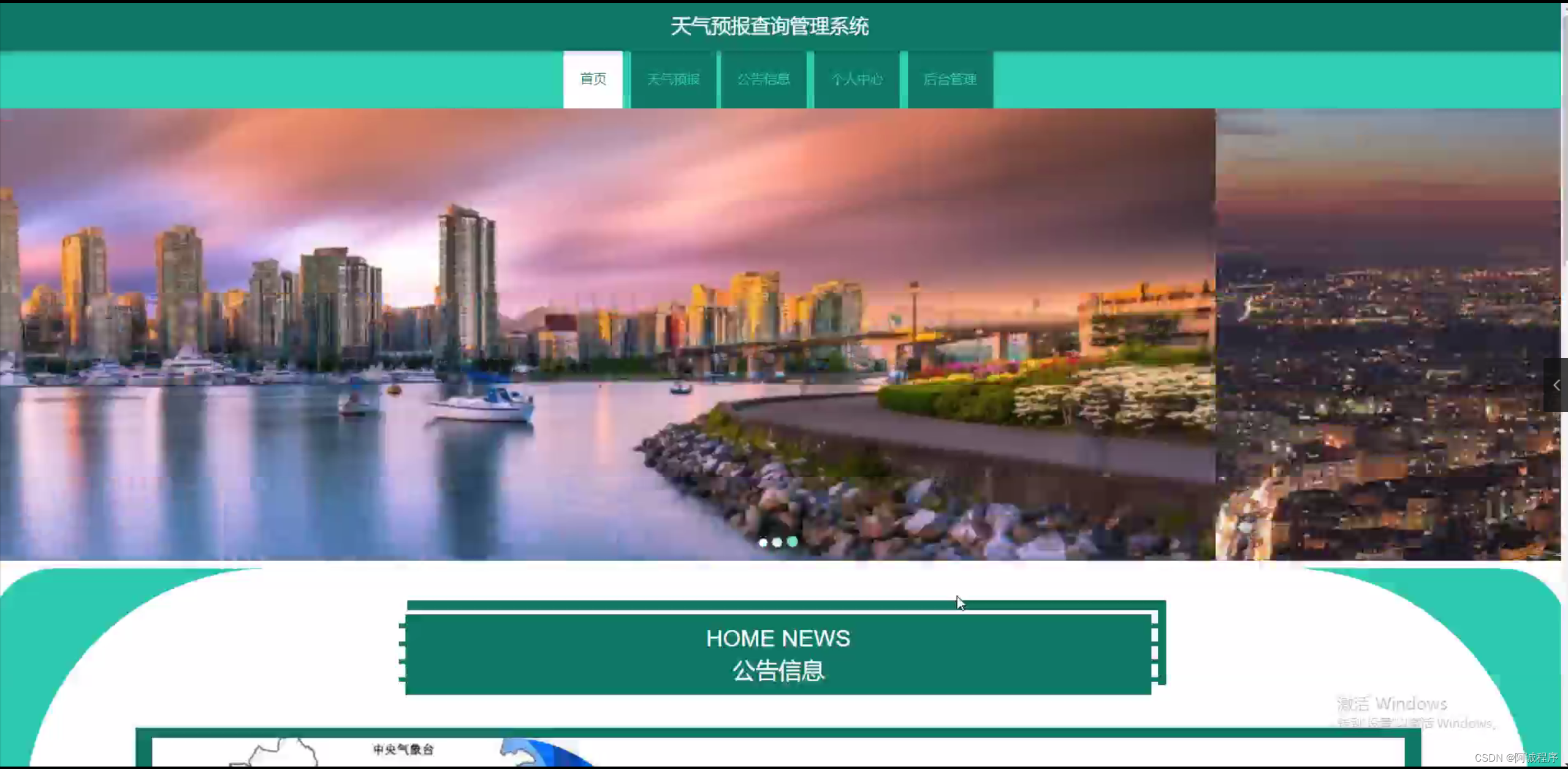
Task: Click the tallest skyscraper in the banner
Action: tap(466, 276)
